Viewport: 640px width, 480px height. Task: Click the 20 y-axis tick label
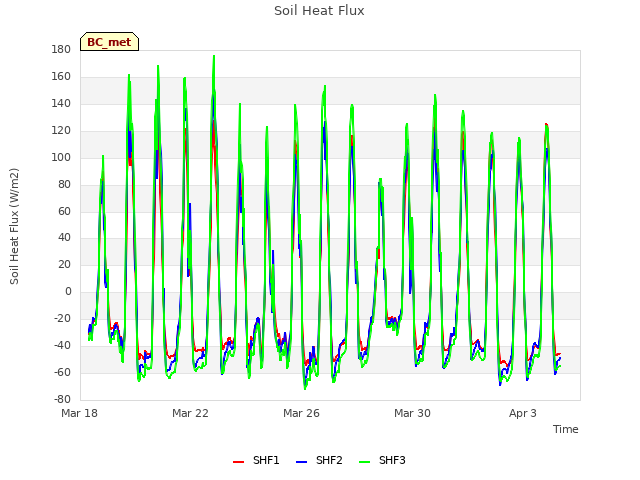pyautogui.click(x=64, y=264)
